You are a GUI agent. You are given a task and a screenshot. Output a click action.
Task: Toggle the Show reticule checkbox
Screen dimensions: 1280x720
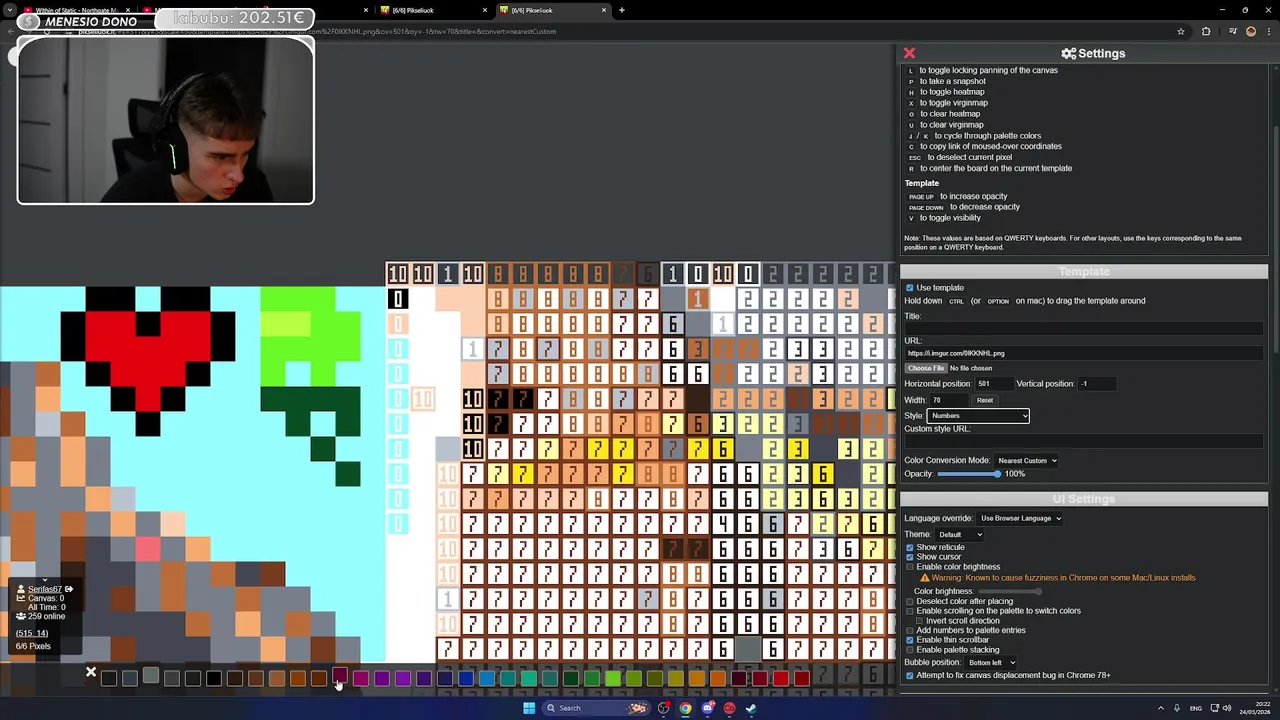pyautogui.click(x=910, y=547)
